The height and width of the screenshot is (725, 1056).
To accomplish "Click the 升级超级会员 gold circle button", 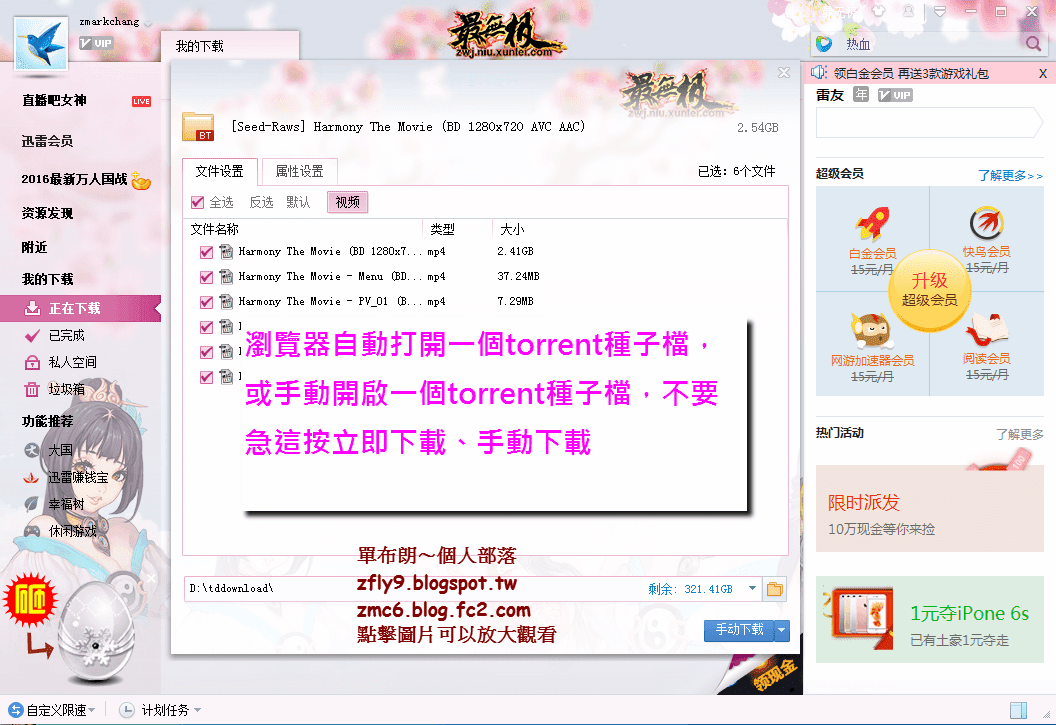I will (x=929, y=290).
